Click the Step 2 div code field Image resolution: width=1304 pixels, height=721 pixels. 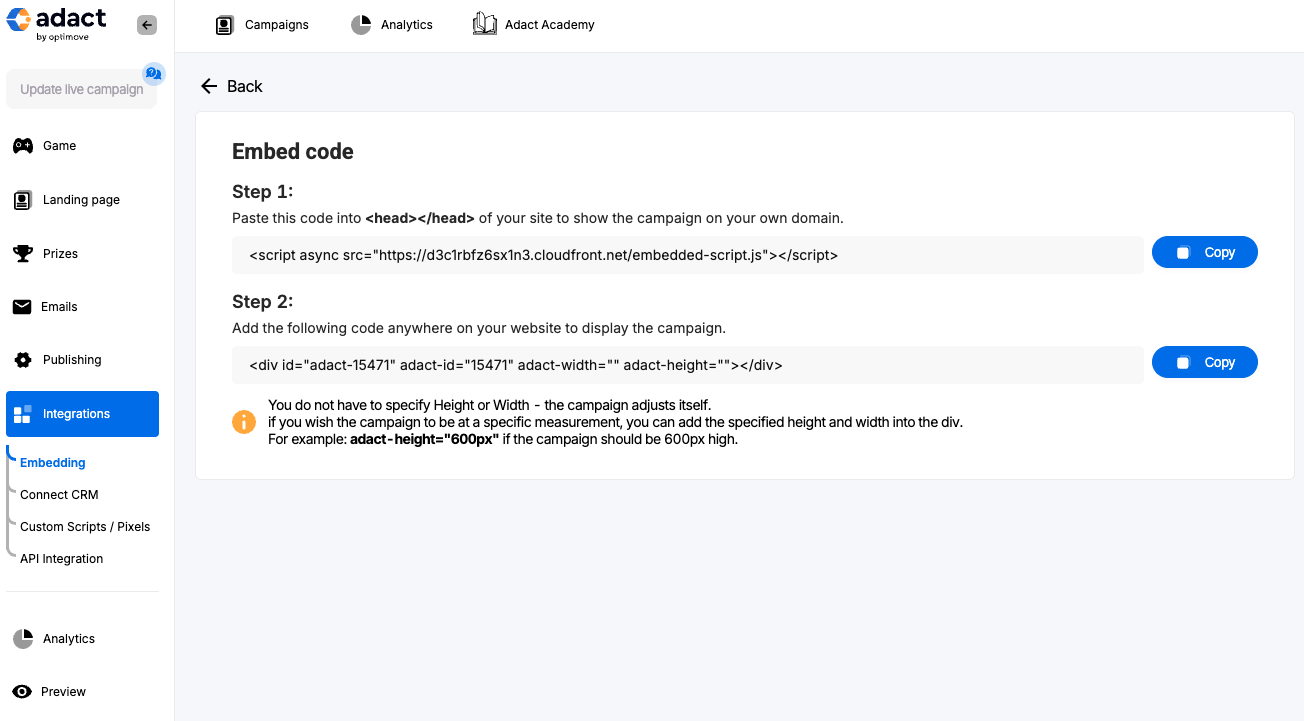coord(688,365)
